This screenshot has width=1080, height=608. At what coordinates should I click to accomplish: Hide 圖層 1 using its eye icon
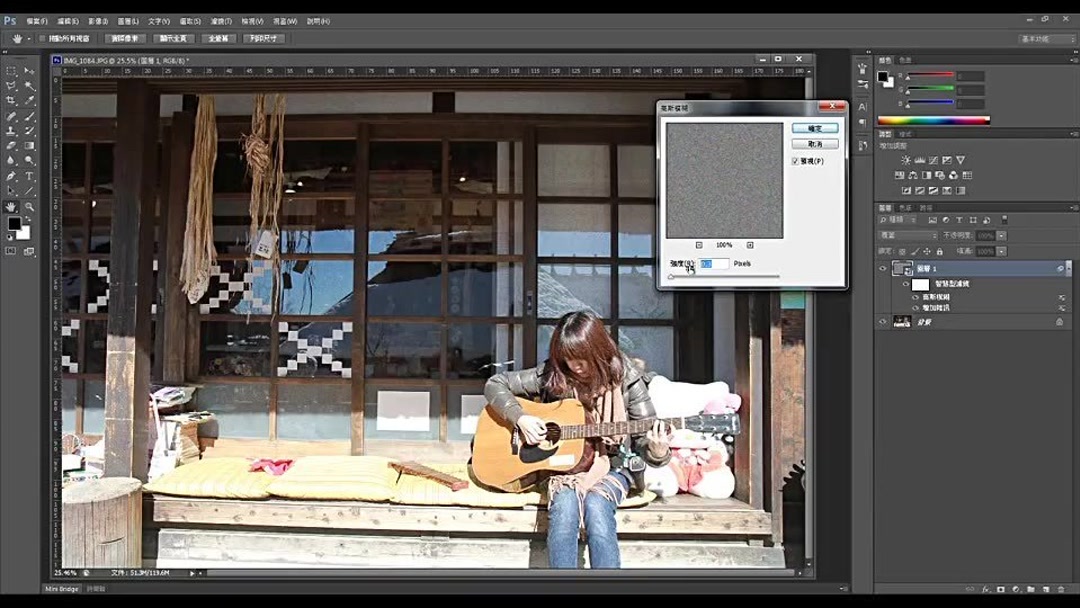(x=884, y=268)
